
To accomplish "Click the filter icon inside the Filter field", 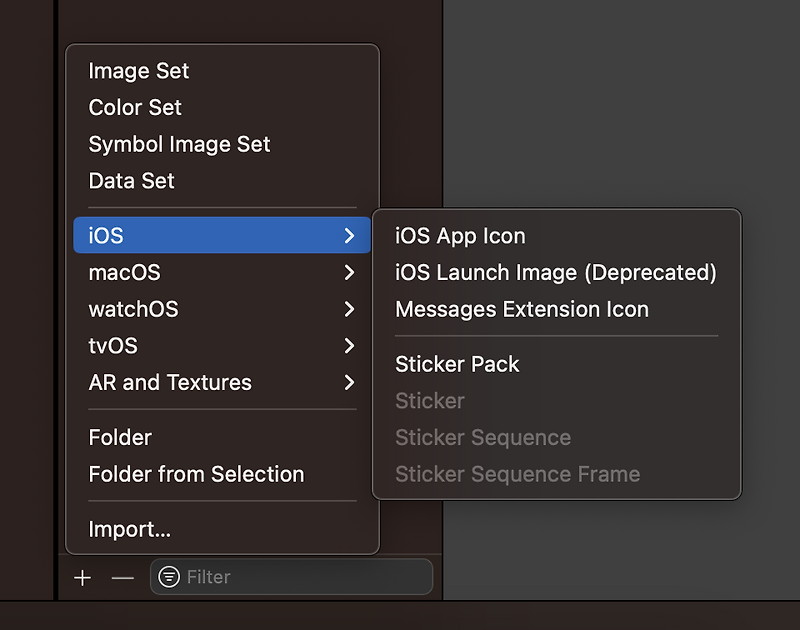I will pos(170,577).
